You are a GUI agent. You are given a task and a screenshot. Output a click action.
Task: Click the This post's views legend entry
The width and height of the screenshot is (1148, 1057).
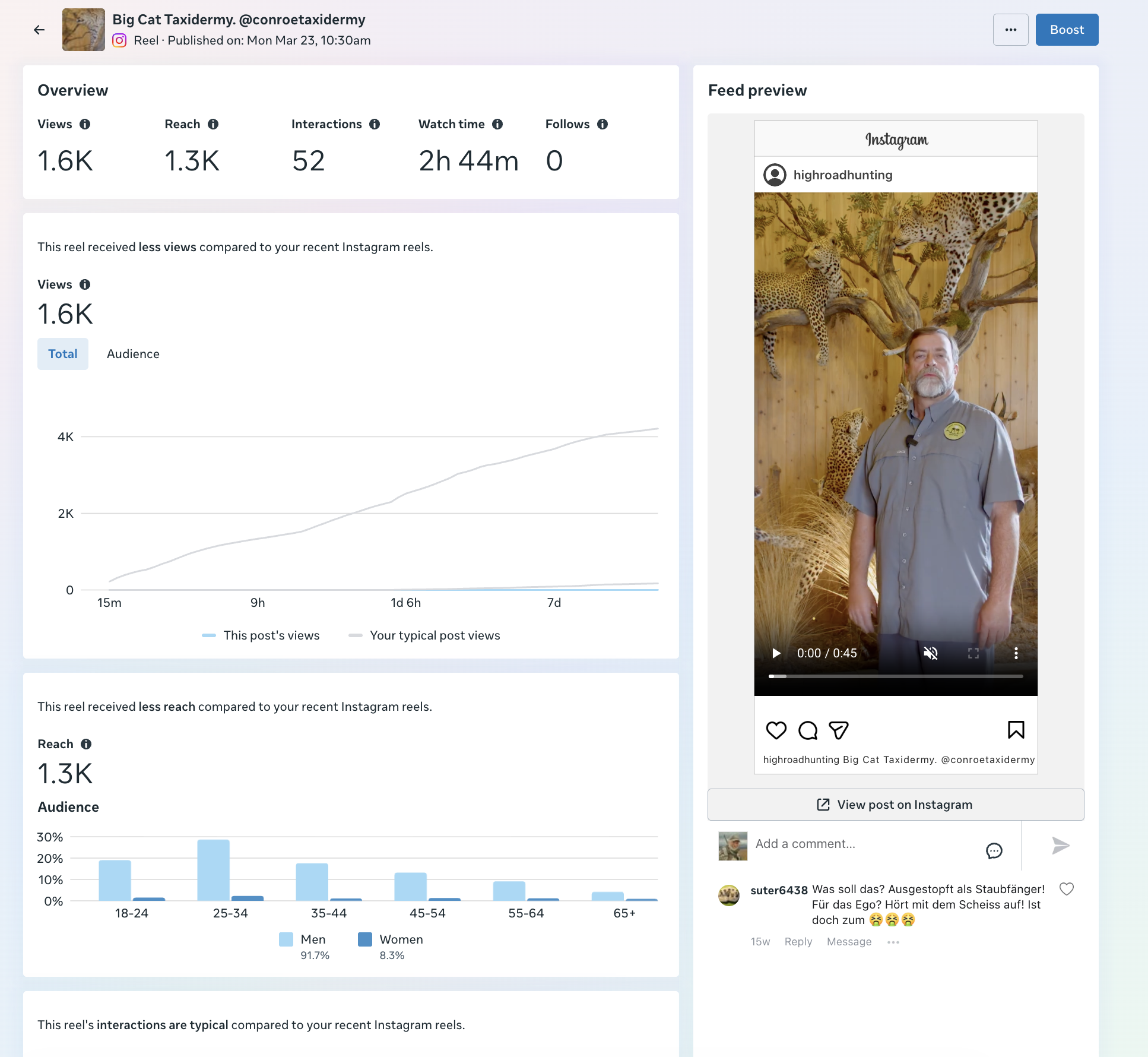point(261,635)
